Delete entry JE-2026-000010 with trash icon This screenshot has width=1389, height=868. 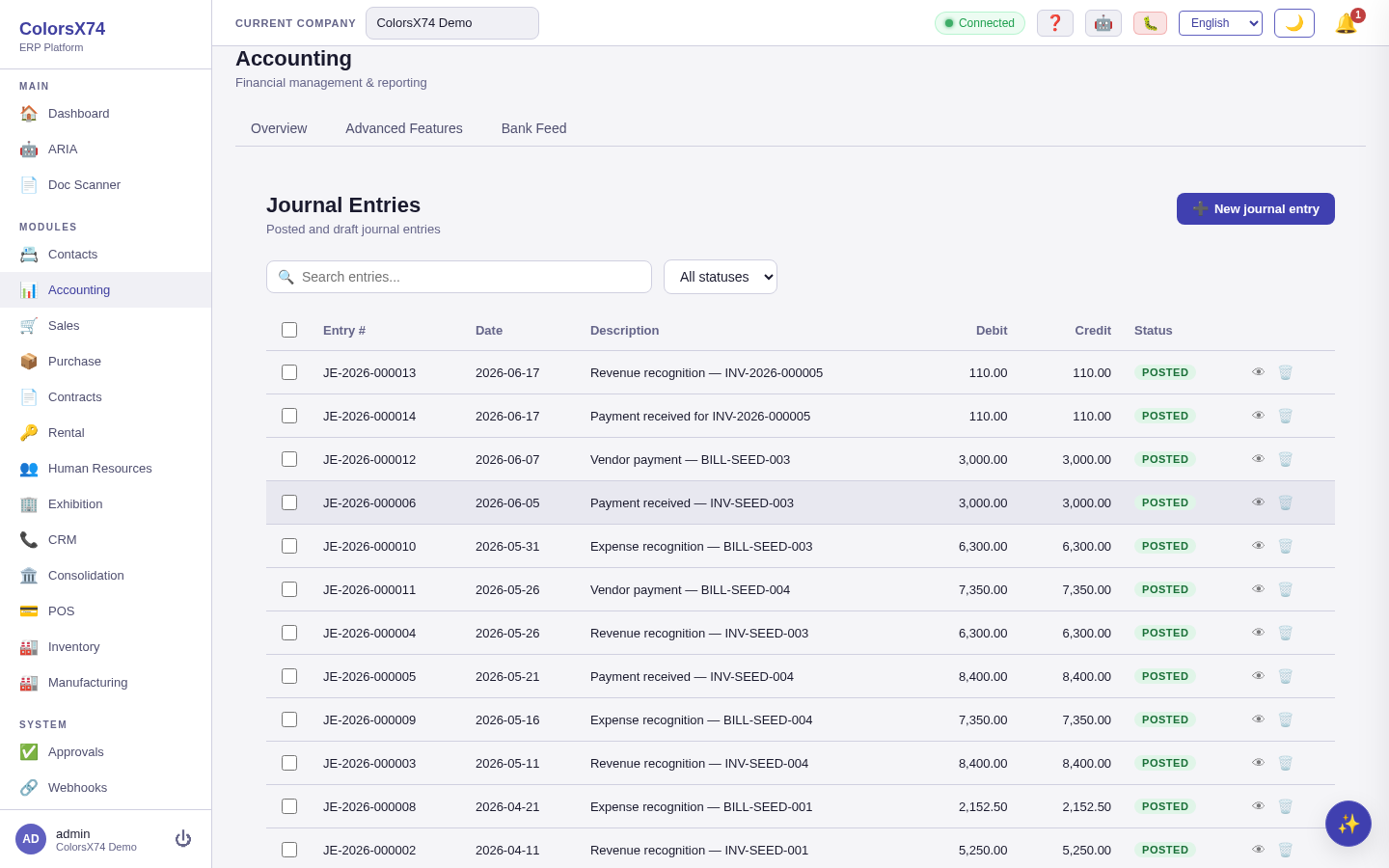[x=1285, y=546]
